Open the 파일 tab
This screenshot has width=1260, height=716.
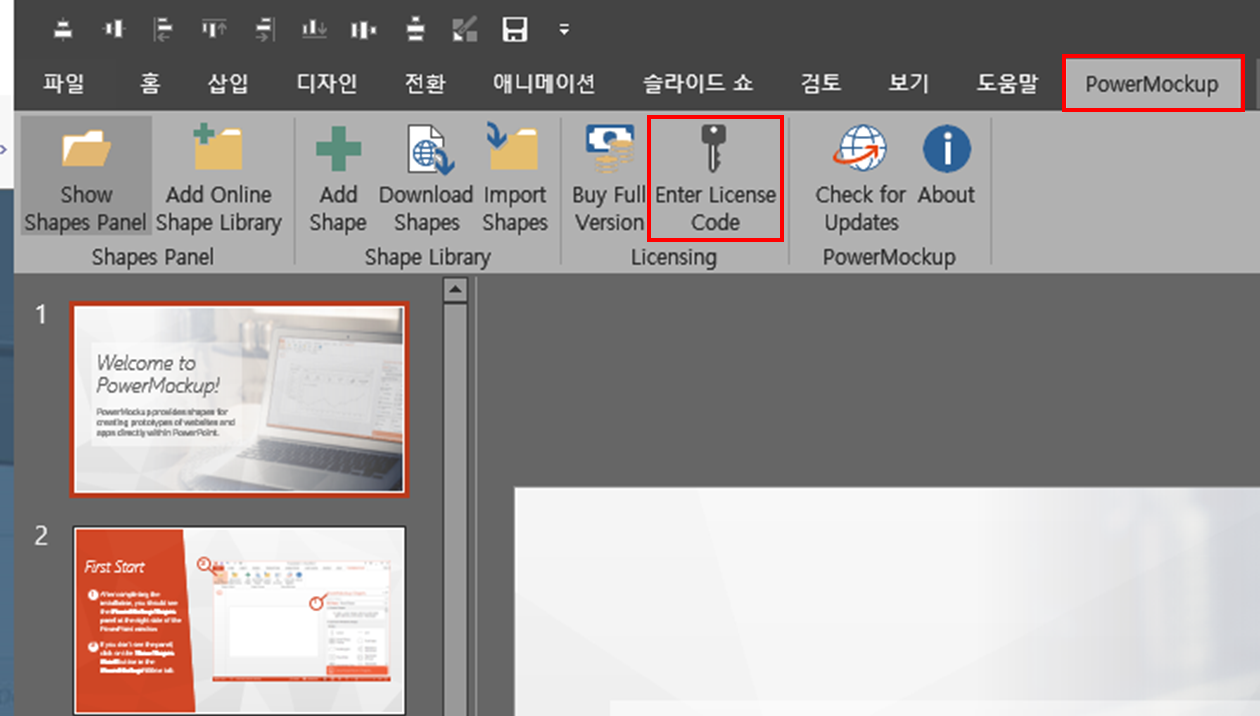click(65, 84)
